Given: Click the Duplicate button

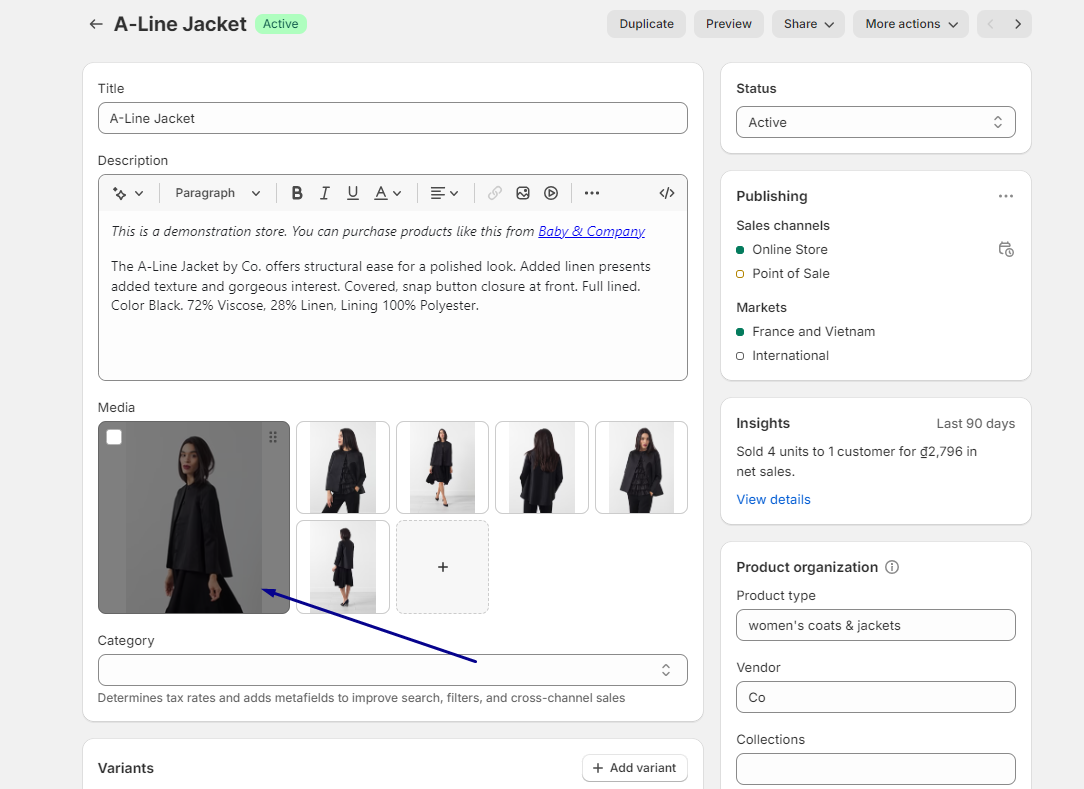Looking at the screenshot, I should pyautogui.click(x=646, y=24).
